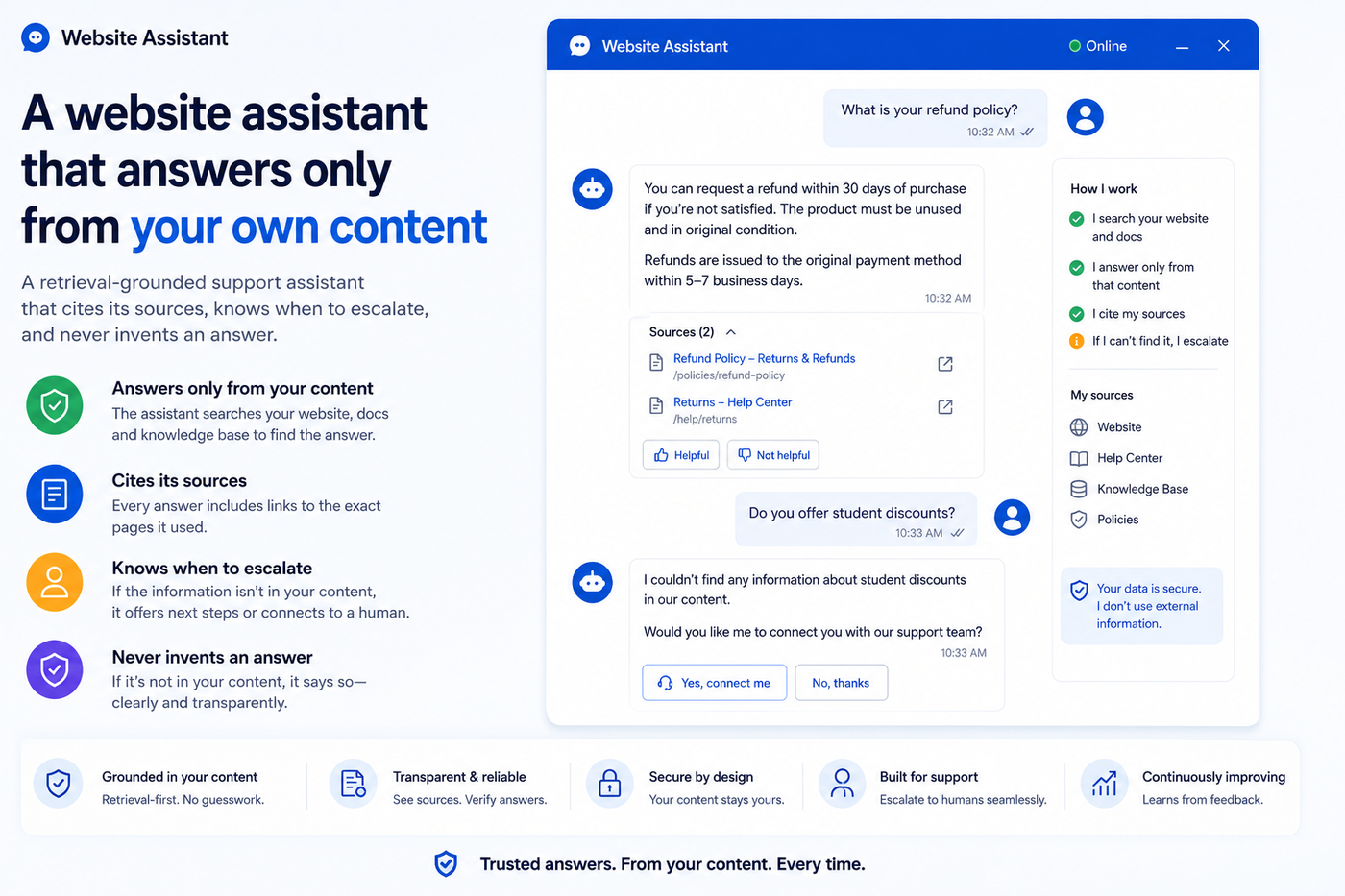This screenshot has height=896, width=1345.
Task: Click the external-link icon for Refund Policy source
Action: click(x=945, y=364)
